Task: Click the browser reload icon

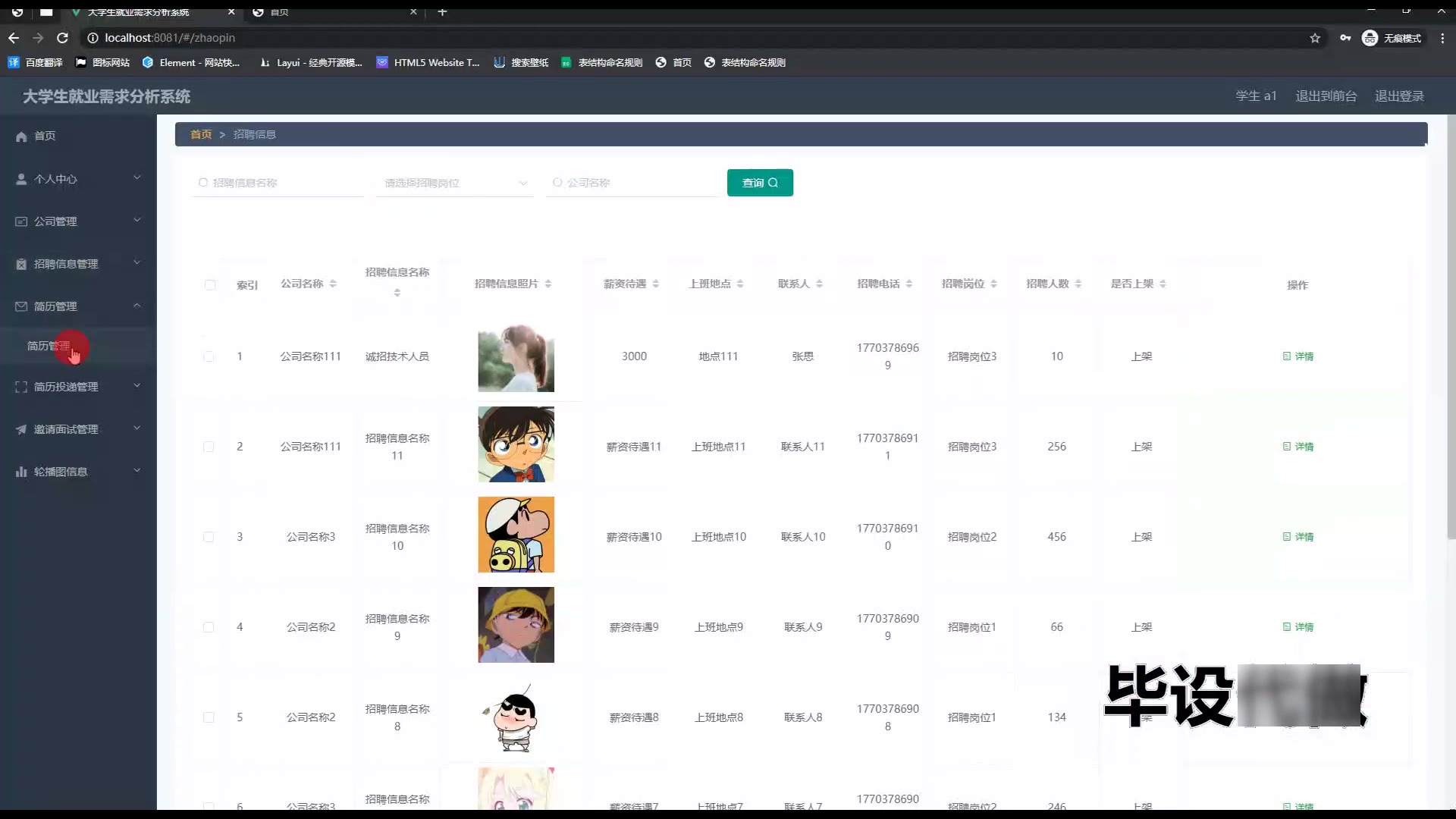Action: (63, 38)
